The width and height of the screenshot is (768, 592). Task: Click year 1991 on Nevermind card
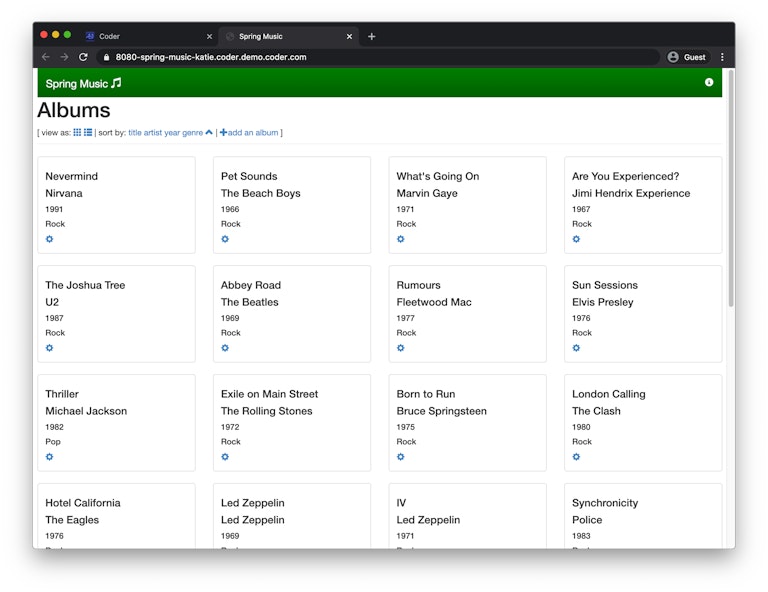coord(54,209)
